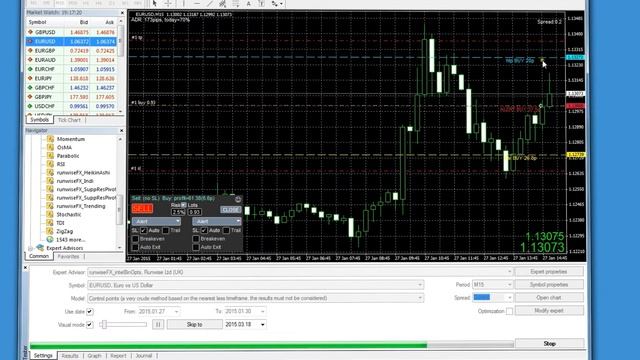This screenshot has height=360, width=640.
Task: Select GBPJPY in Market Watch
Action: (x=71, y=97)
